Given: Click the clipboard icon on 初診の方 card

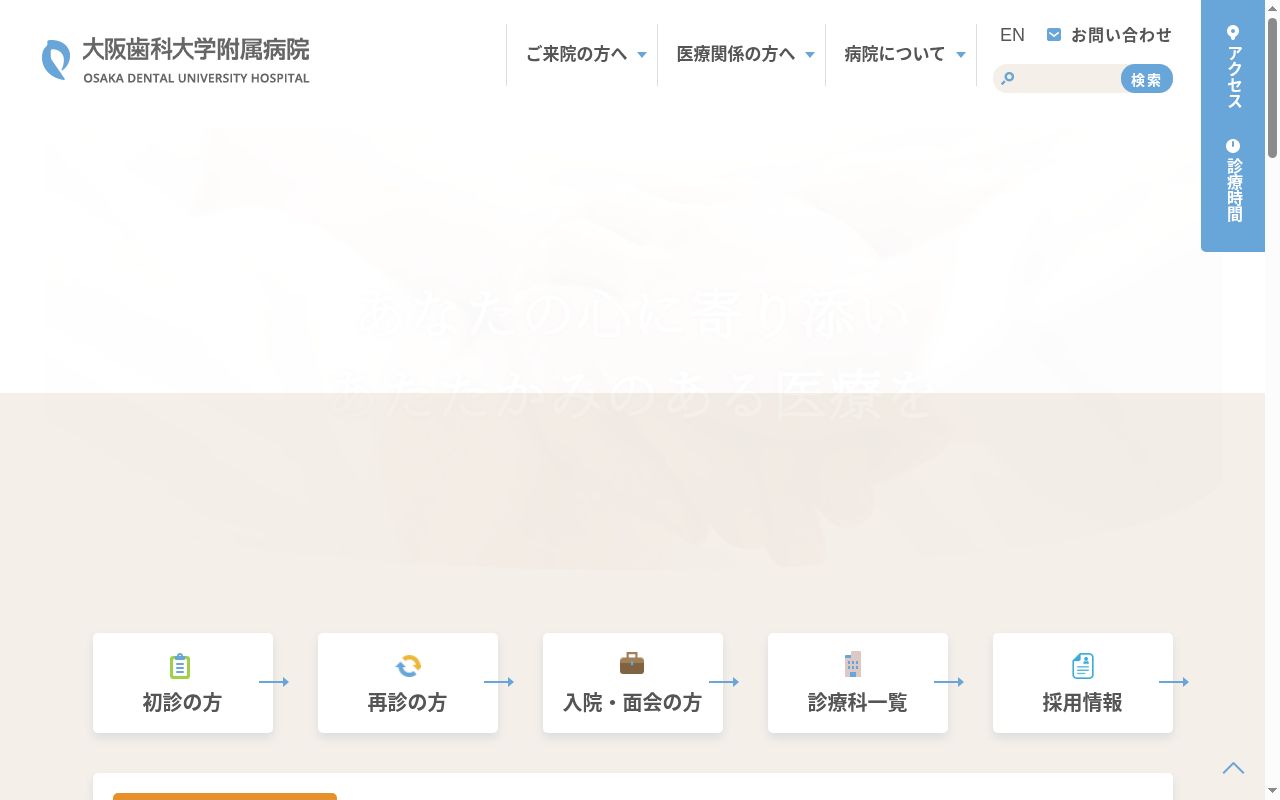Looking at the screenshot, I should (x=180, y=666).
